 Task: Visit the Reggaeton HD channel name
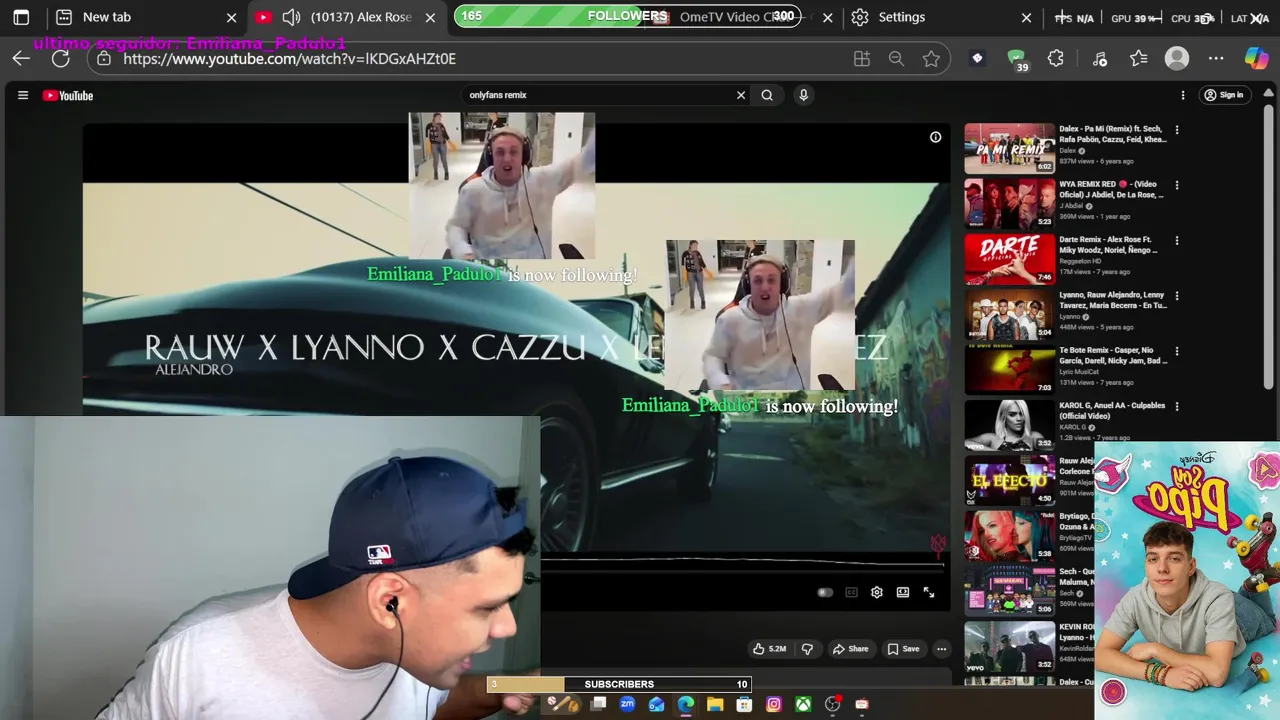pos(1080,261)
